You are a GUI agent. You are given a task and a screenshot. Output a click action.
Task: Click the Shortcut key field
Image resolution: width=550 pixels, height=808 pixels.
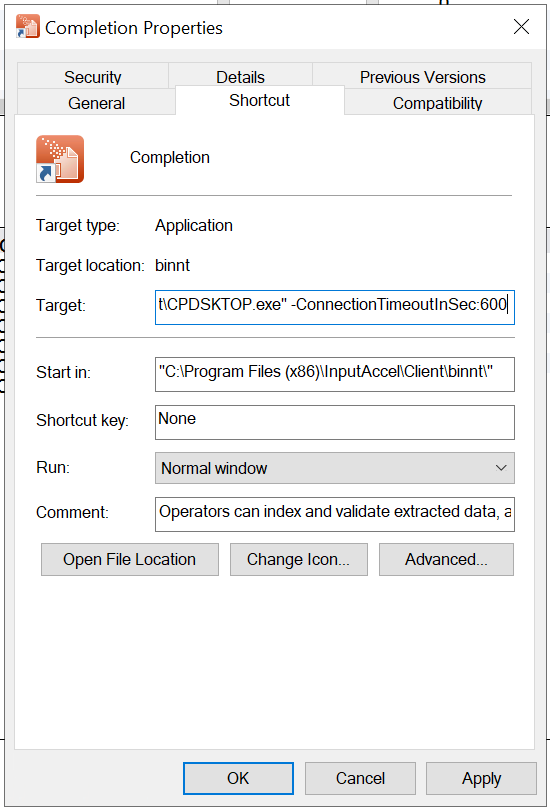335,422
